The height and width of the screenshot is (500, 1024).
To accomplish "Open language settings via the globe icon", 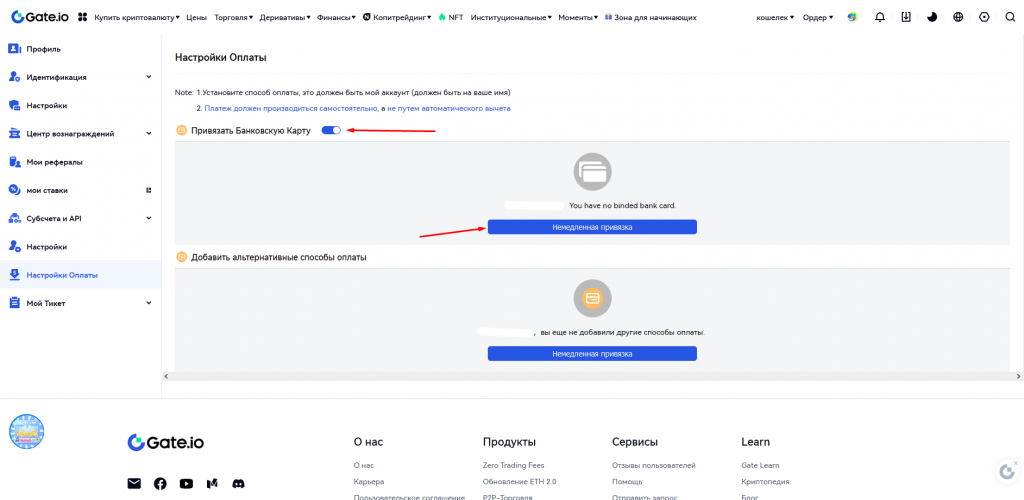I will (958, 17).
